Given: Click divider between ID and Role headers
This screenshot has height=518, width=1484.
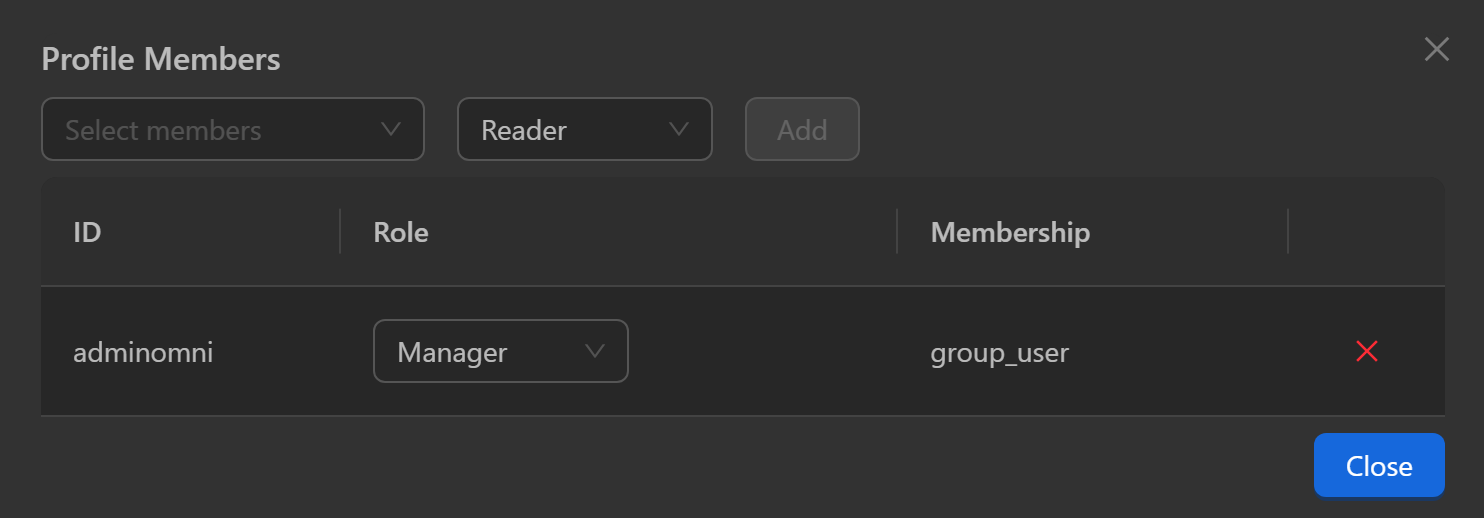Looking at the screenshot, I should 340,232.
